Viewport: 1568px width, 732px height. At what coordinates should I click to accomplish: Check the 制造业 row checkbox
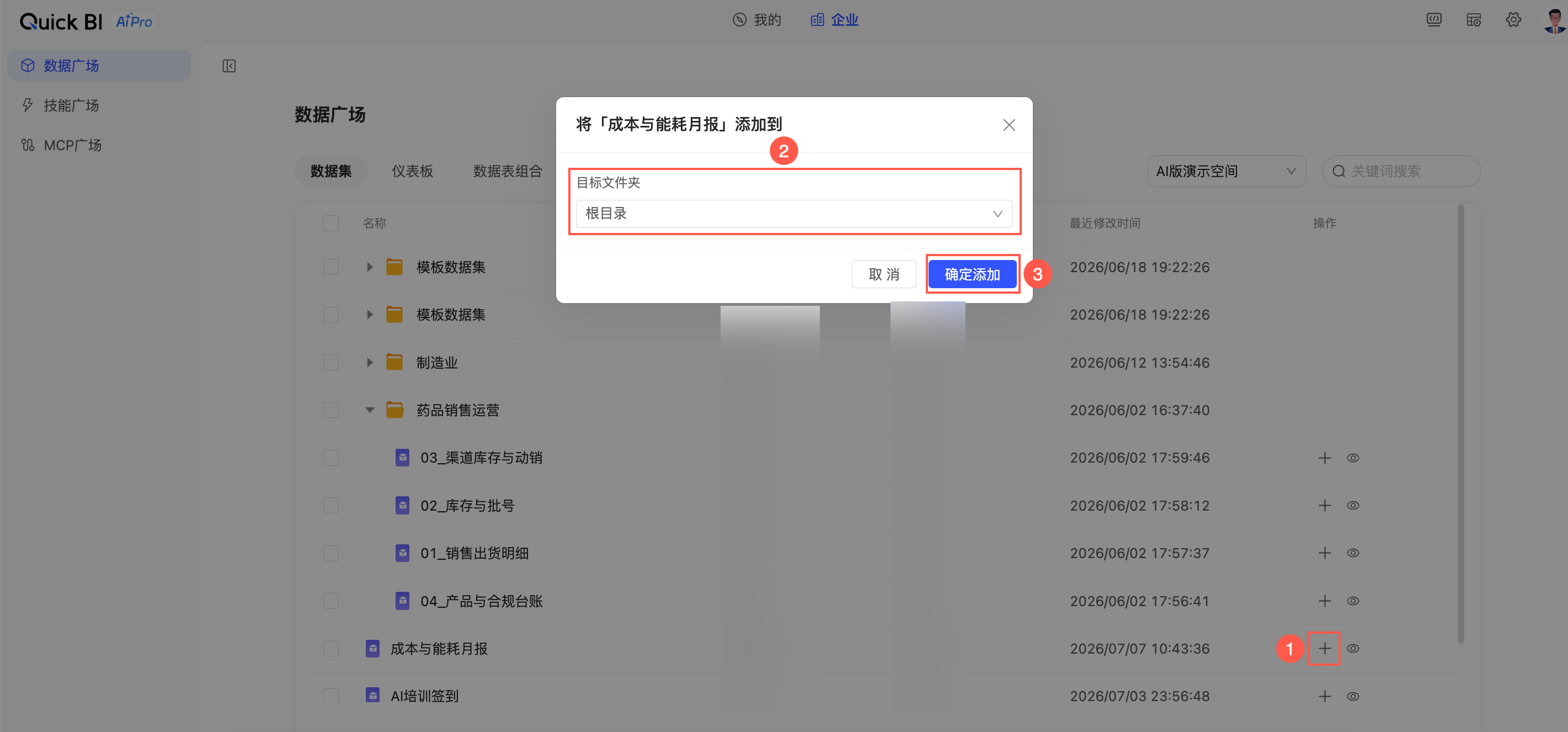click(330, 363)
